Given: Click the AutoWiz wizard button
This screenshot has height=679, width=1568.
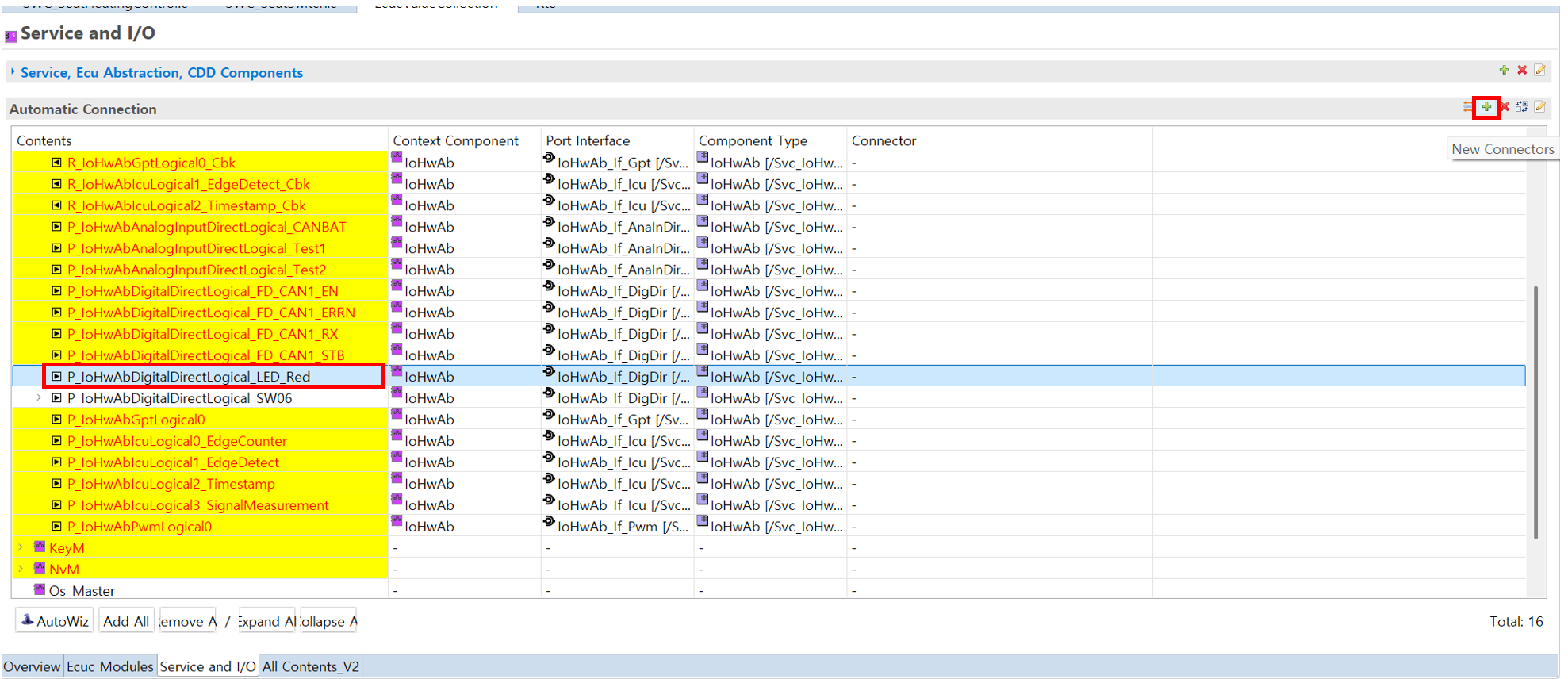Looking at the screenshot, I should tap(55, 621).
